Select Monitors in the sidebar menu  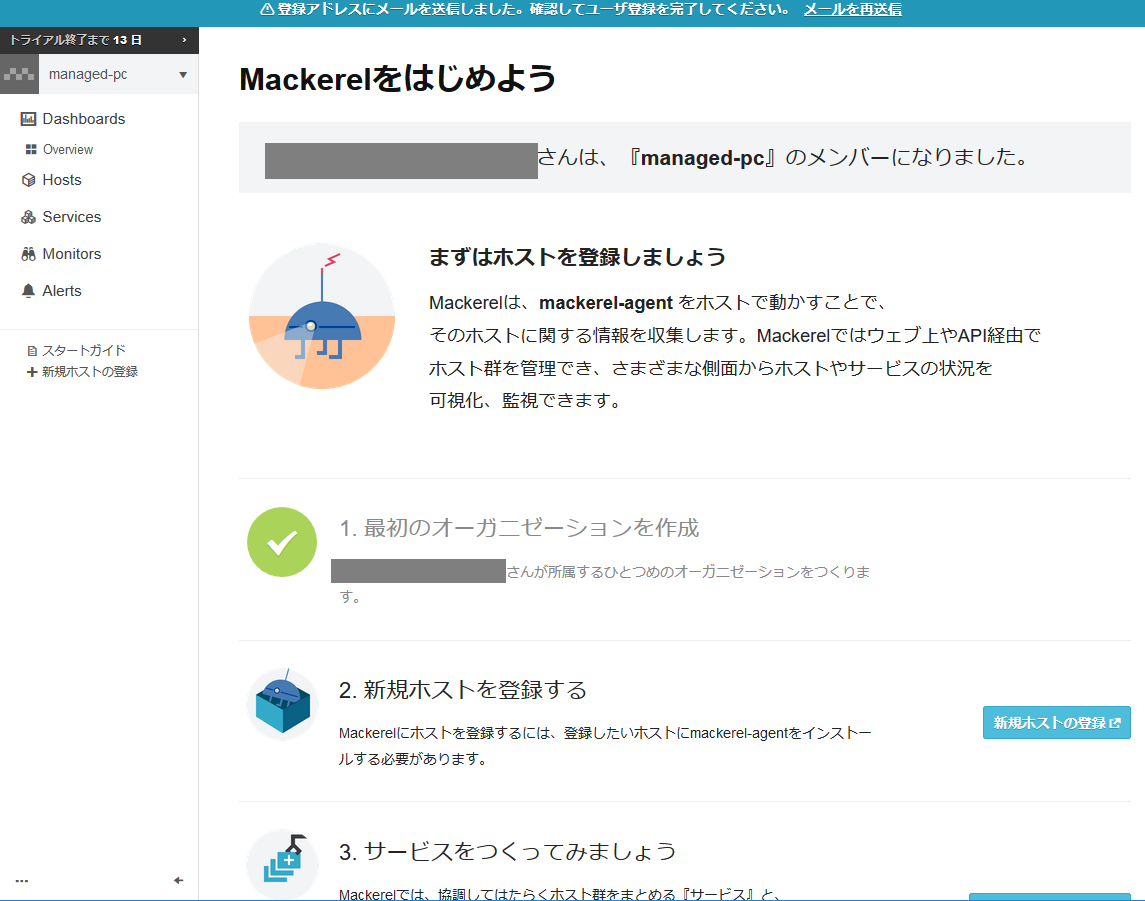[x=72, y=254]
